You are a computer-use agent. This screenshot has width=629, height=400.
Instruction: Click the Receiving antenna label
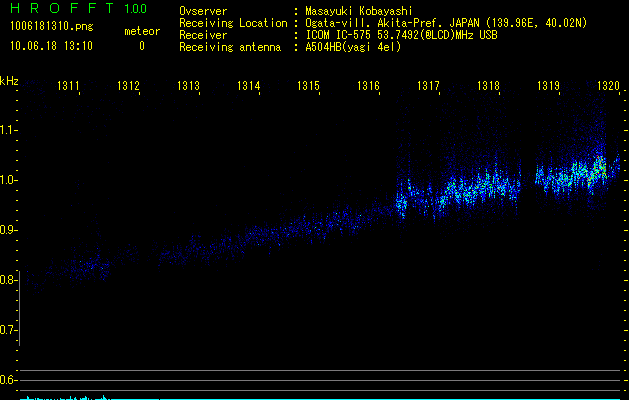[230, 47]
